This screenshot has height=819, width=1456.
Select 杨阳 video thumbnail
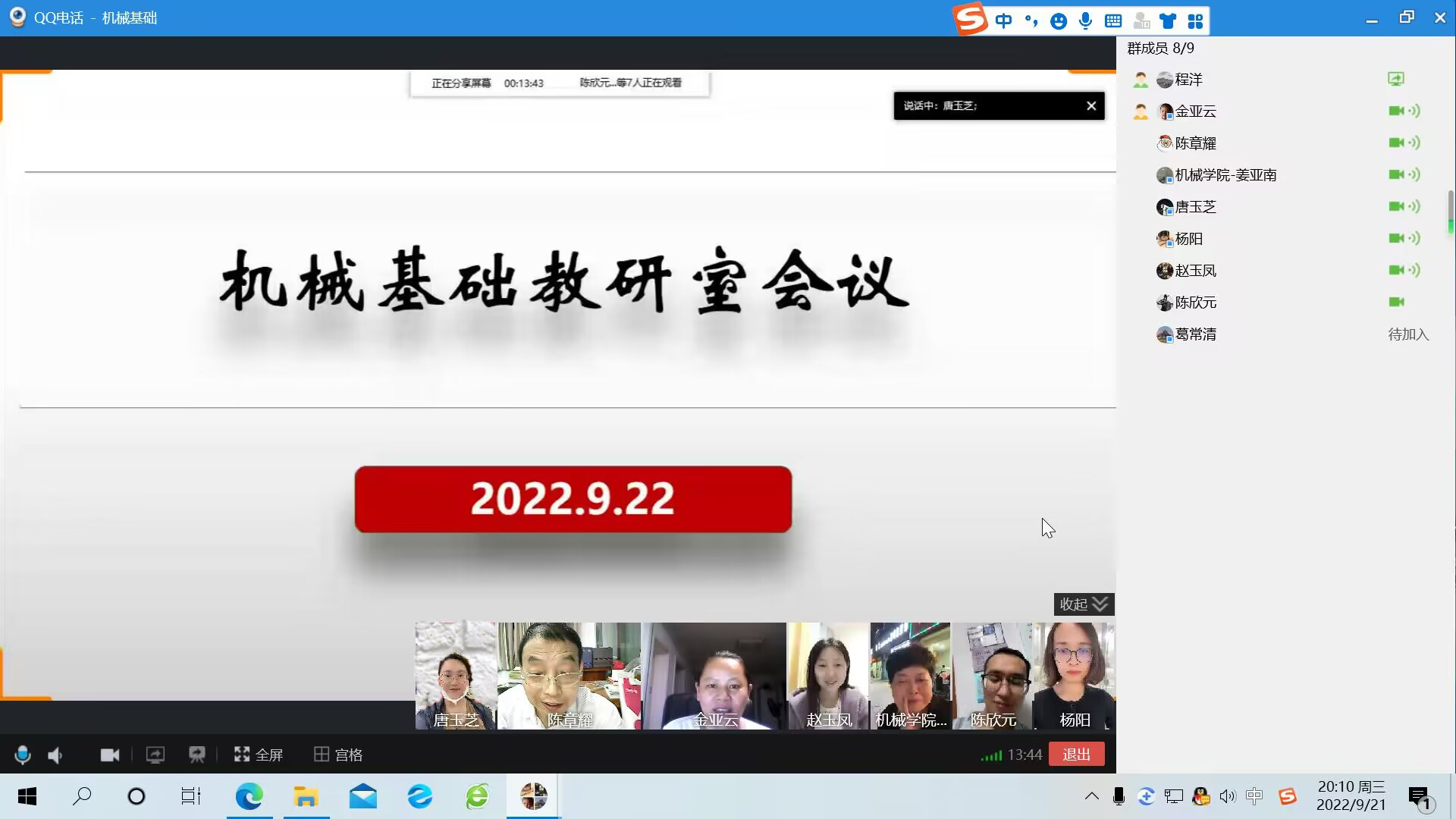tap(1075, 676)
